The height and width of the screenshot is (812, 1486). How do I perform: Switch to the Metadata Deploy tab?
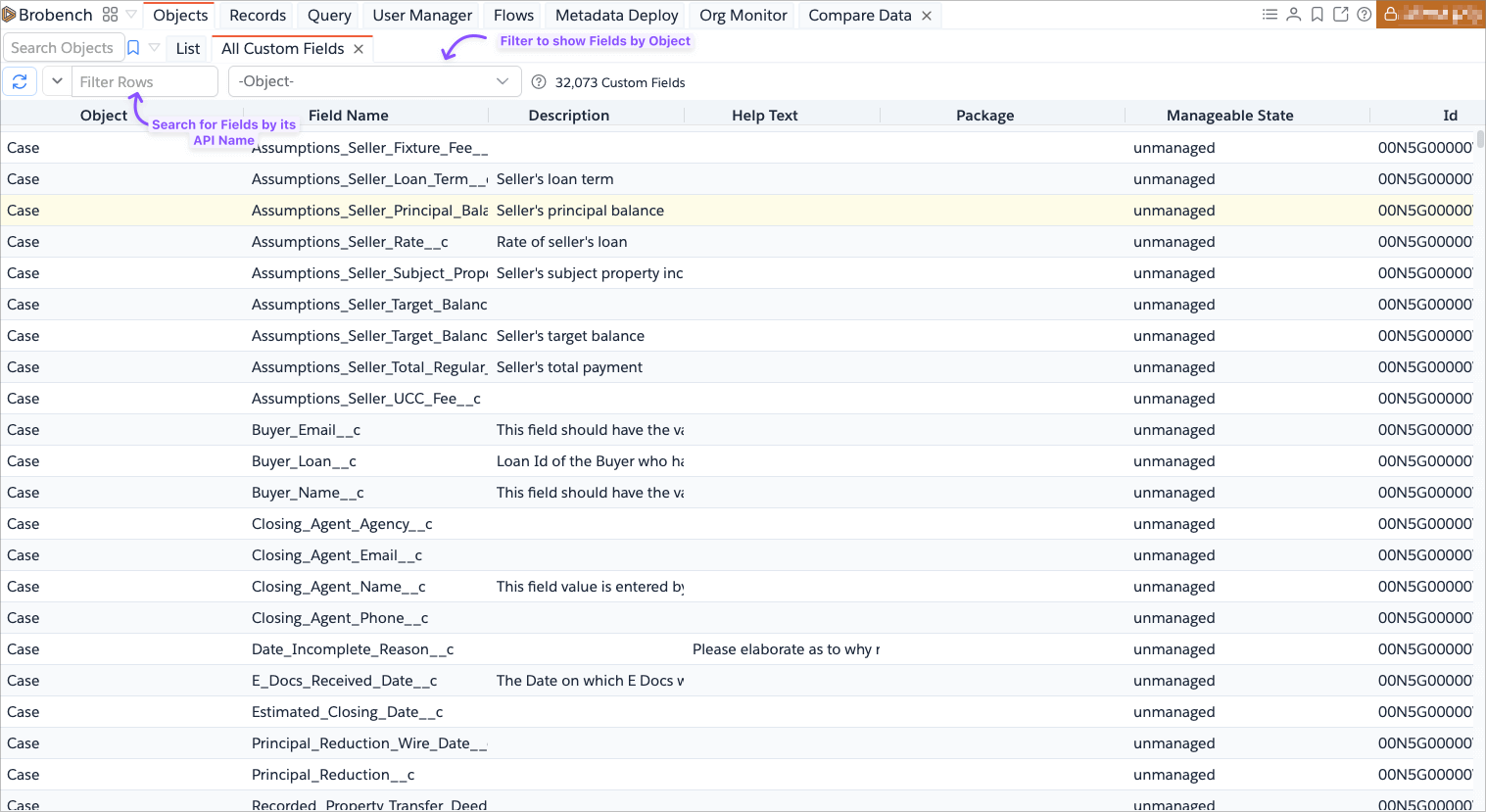616,15
